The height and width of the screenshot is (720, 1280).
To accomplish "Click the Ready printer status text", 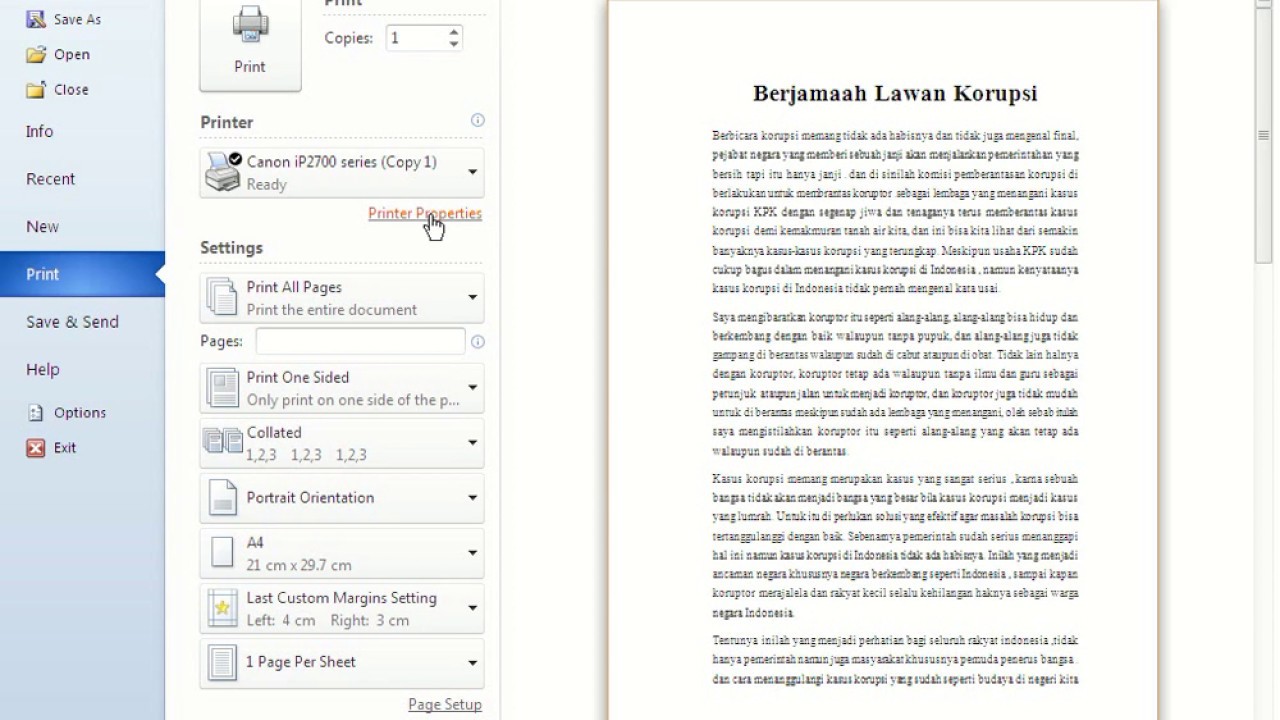I will [x=266, y=184].
